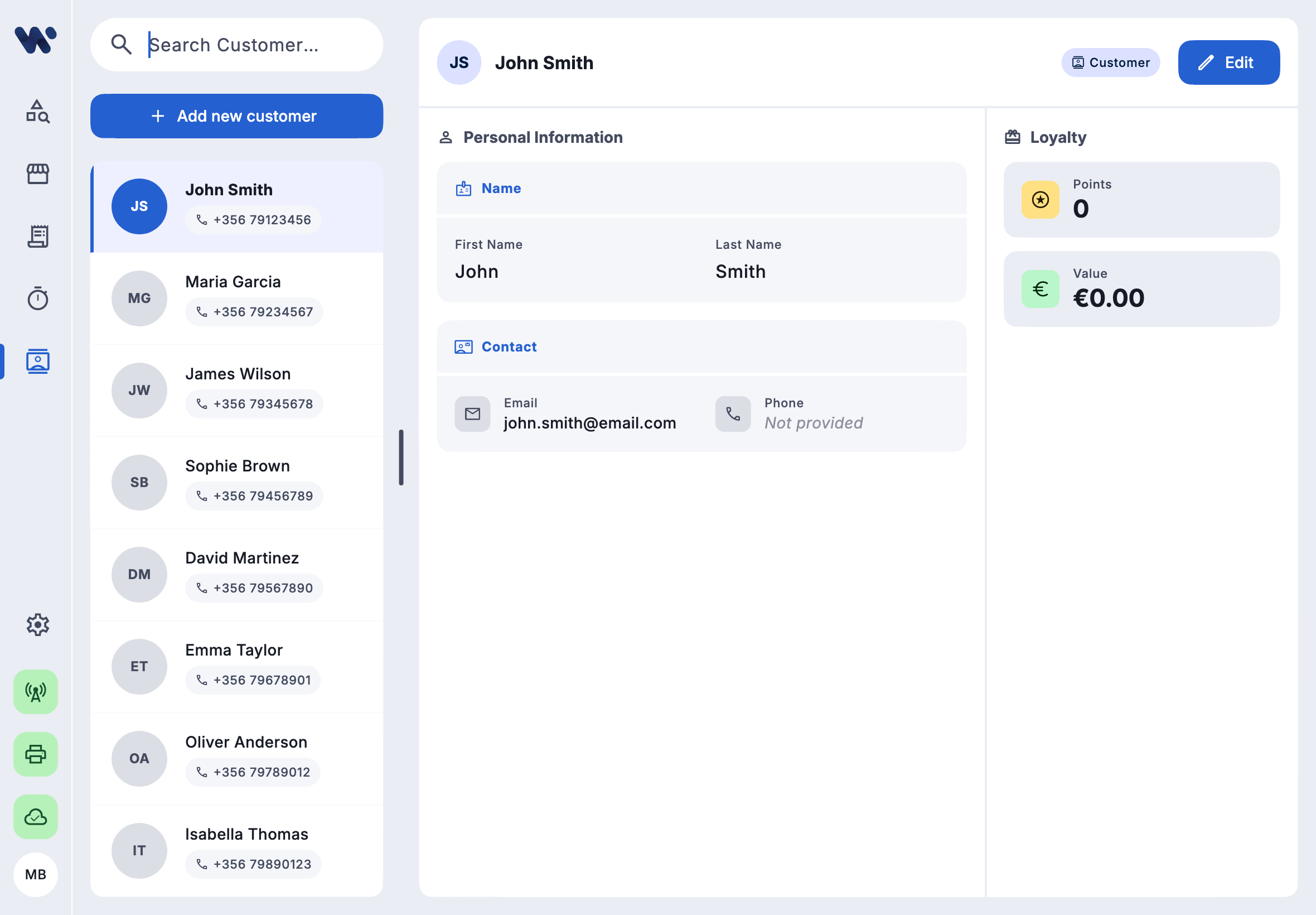Click the Add new customer button

pos(236,116)
